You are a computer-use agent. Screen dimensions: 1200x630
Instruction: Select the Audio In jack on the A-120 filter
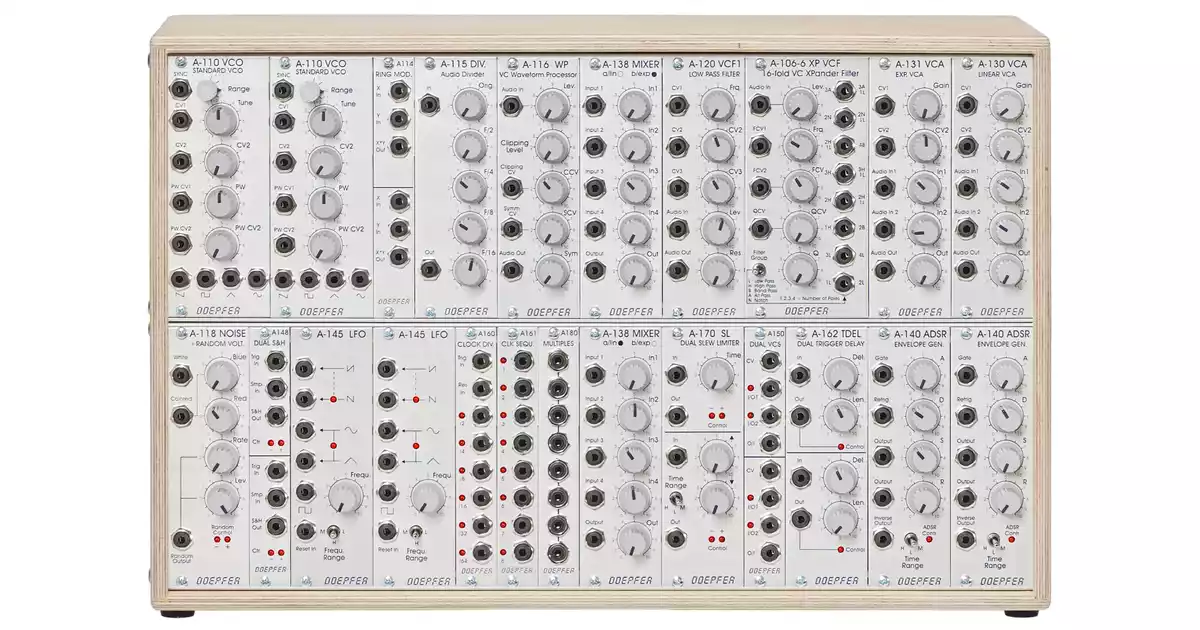(677, 229)
